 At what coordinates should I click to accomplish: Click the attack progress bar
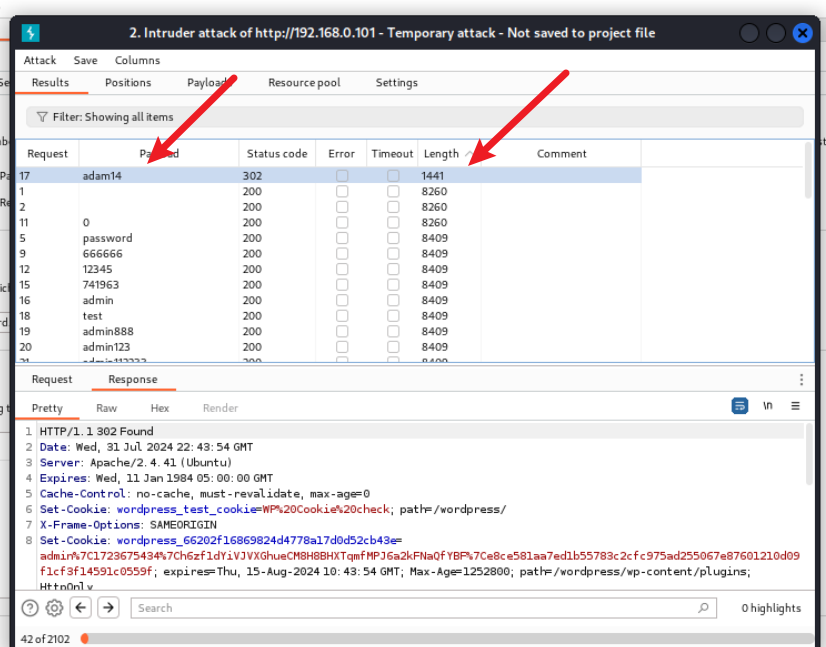point(447,639)
